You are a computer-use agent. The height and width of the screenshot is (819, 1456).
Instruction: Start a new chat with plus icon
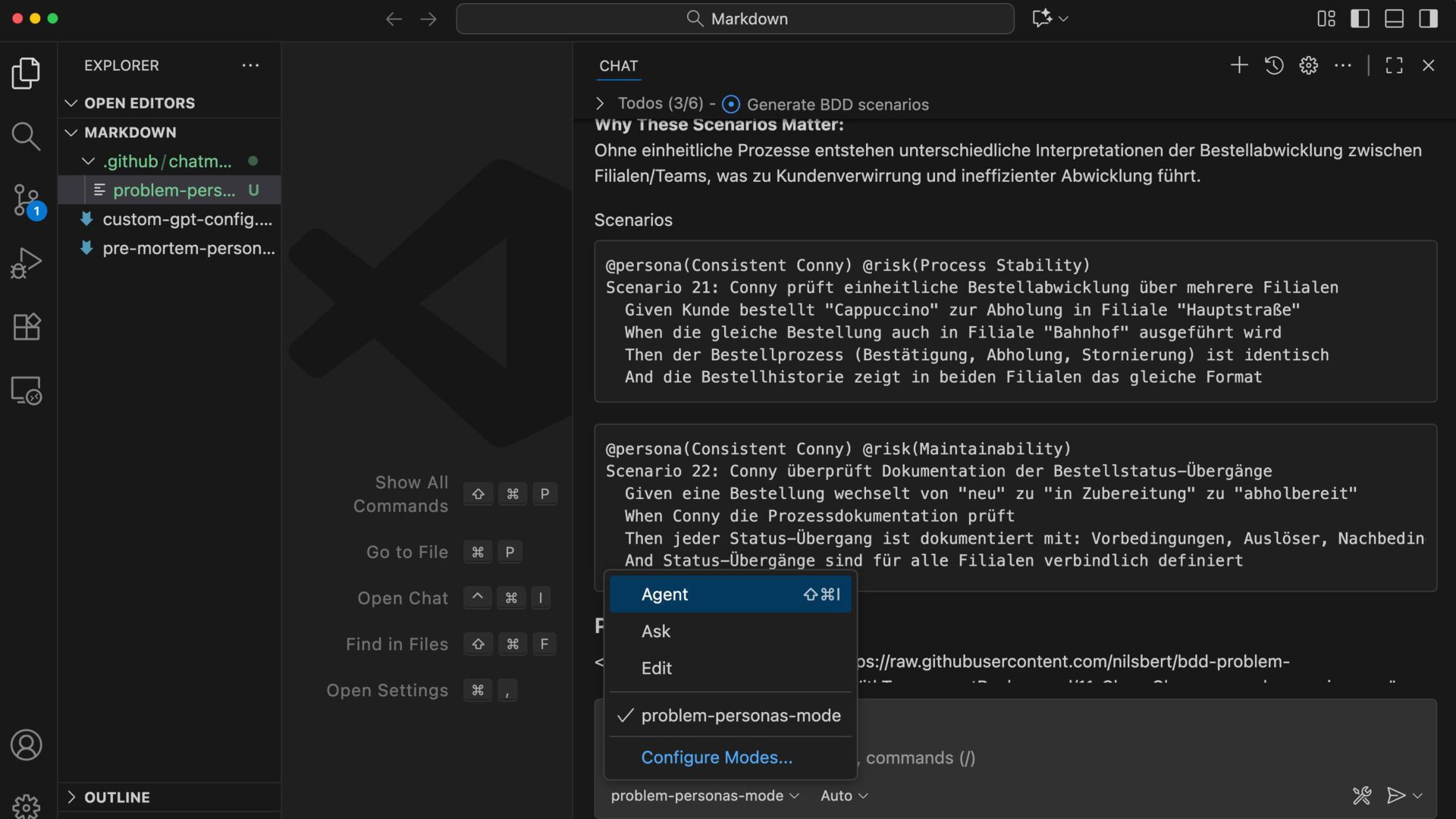tap(1239, 65)
